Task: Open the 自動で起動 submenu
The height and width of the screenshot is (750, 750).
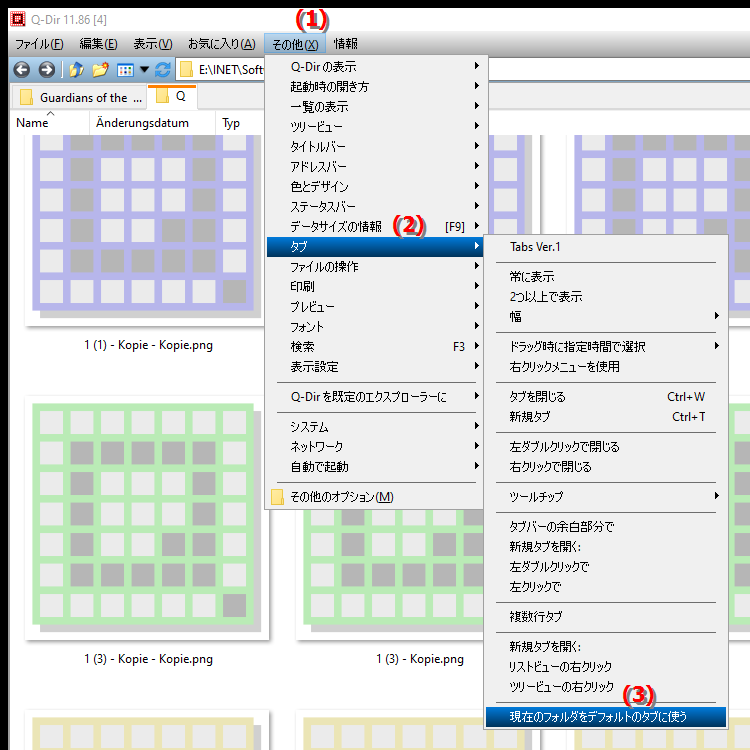Action: point(375,467)
